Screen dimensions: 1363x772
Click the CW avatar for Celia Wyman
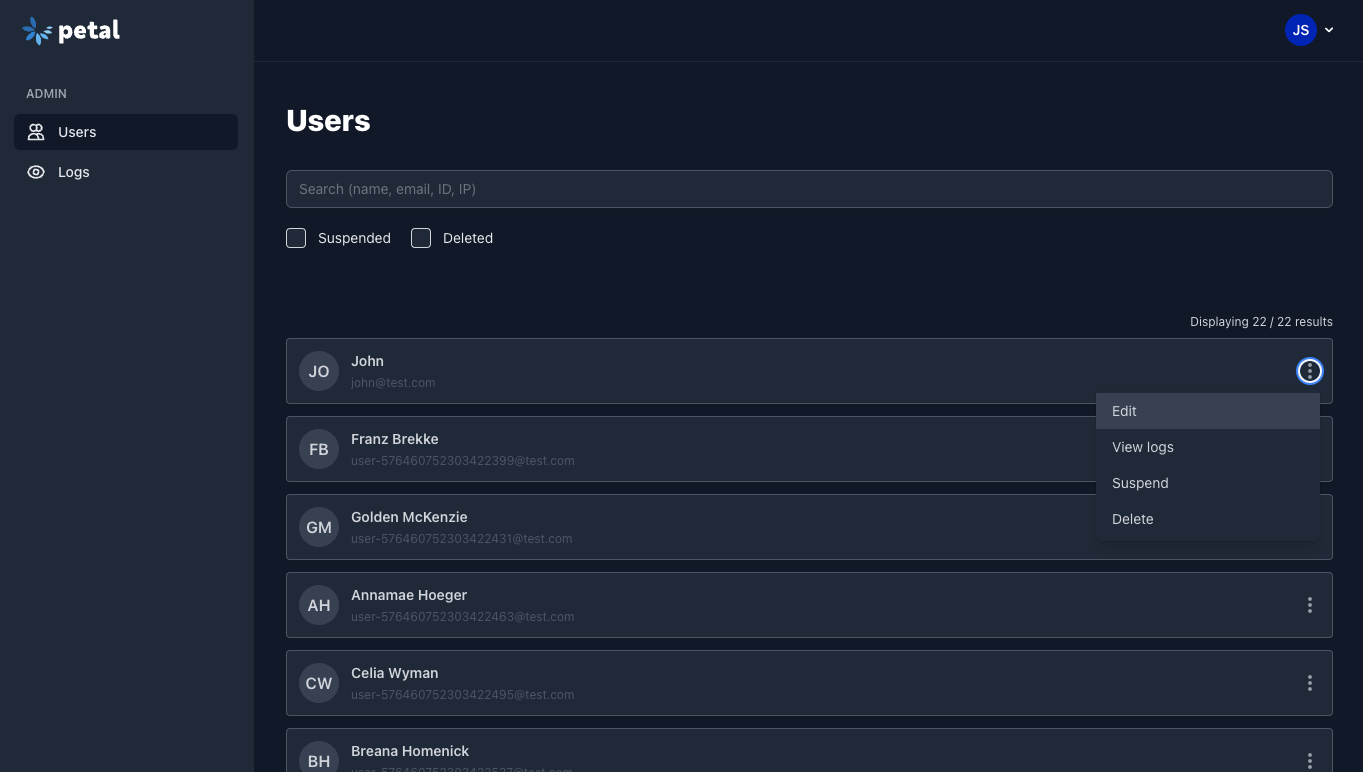point(319,683)
